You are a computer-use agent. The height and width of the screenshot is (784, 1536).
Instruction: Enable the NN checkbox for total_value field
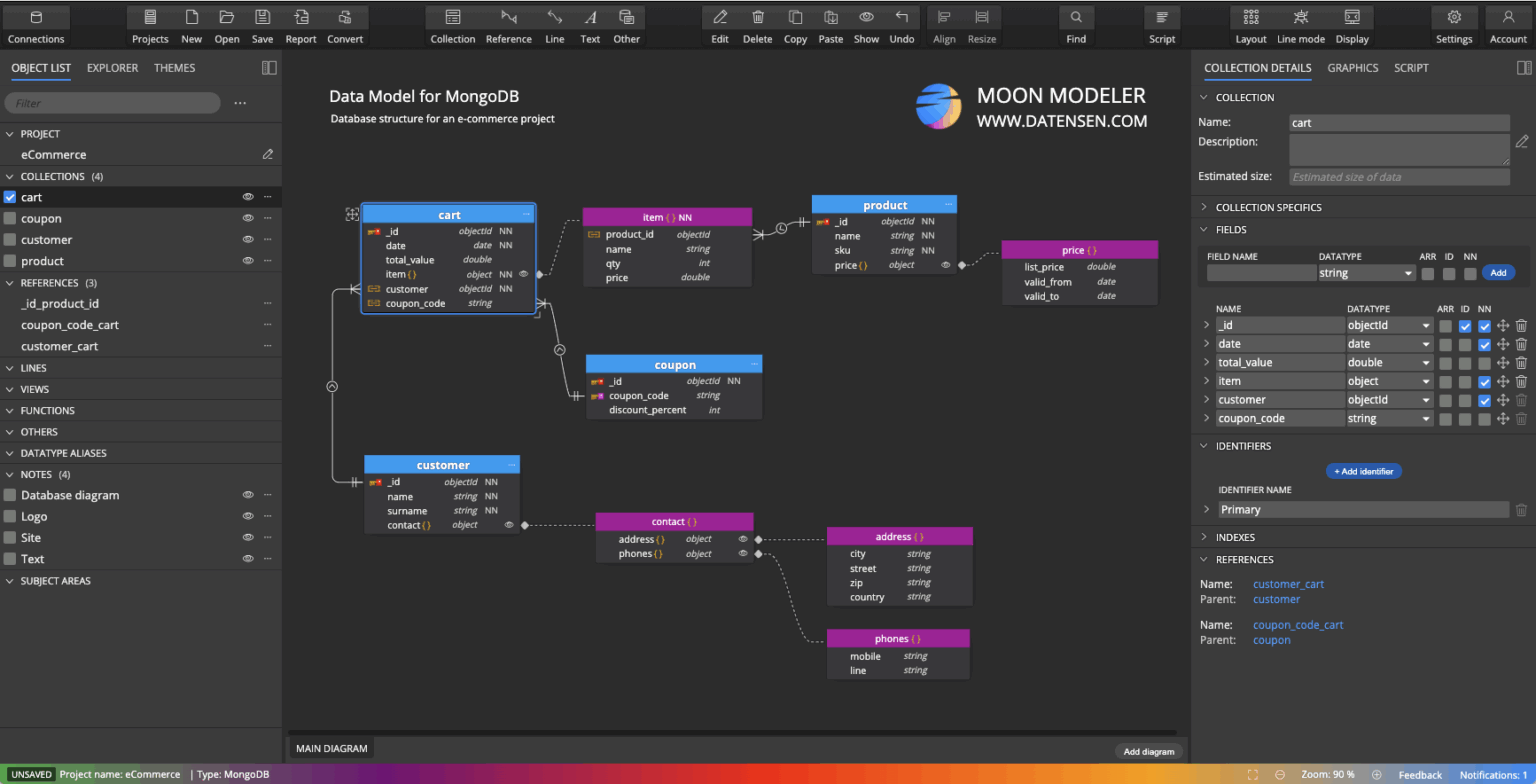coord(1484,363)
